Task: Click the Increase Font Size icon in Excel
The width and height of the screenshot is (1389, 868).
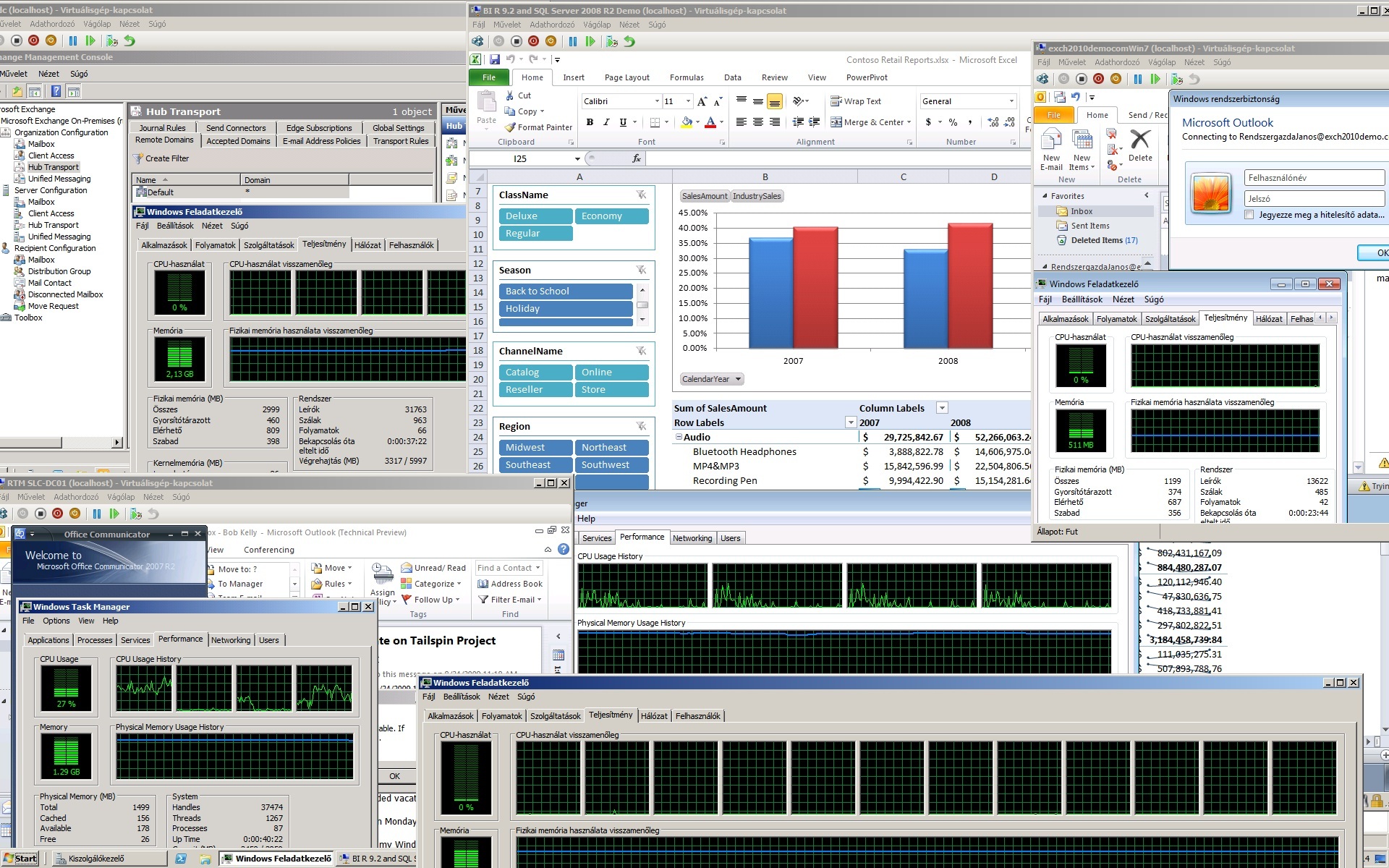Action: (x=702, y=101)
